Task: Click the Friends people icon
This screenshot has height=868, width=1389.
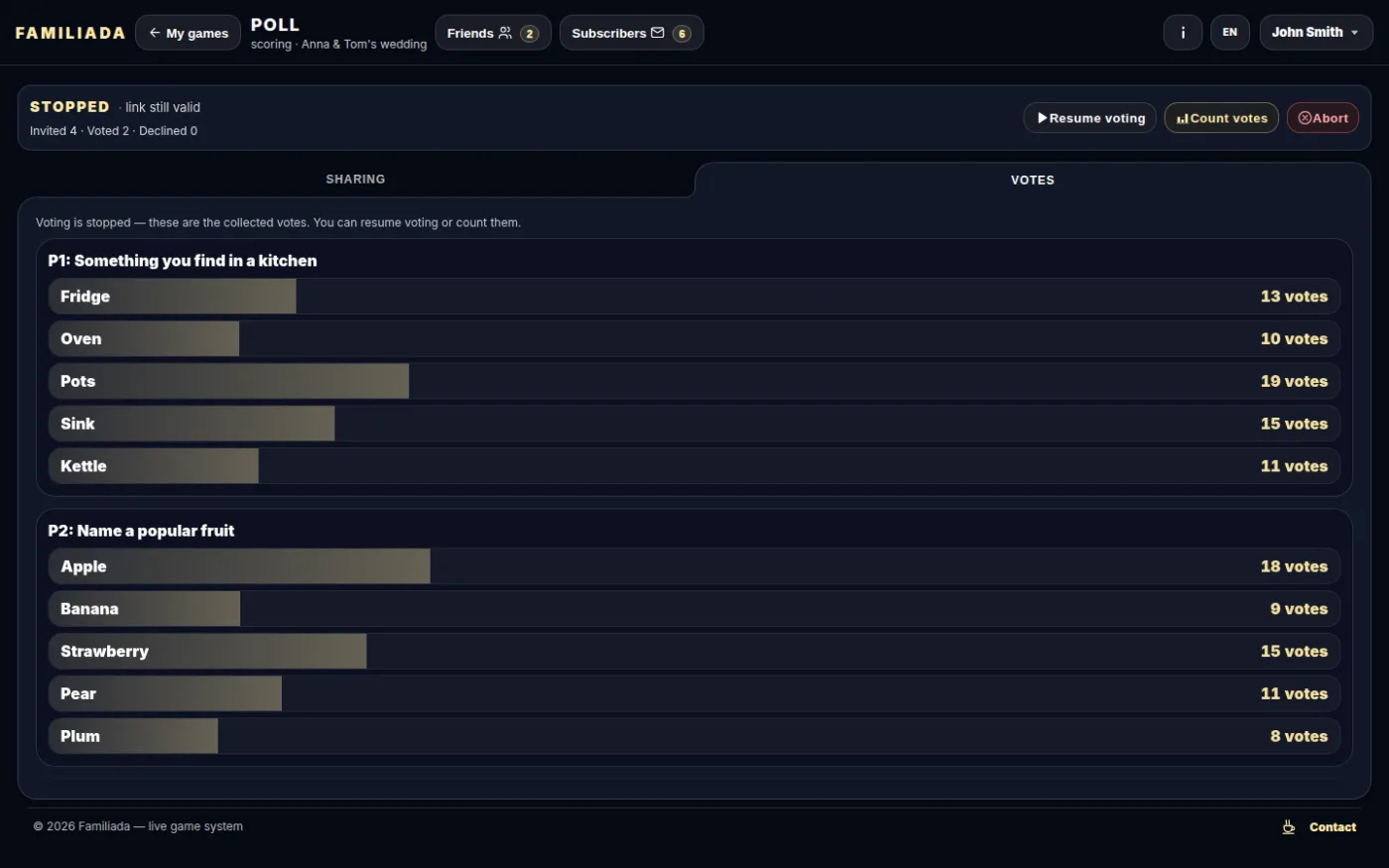Action: click(x=505, y=33)
